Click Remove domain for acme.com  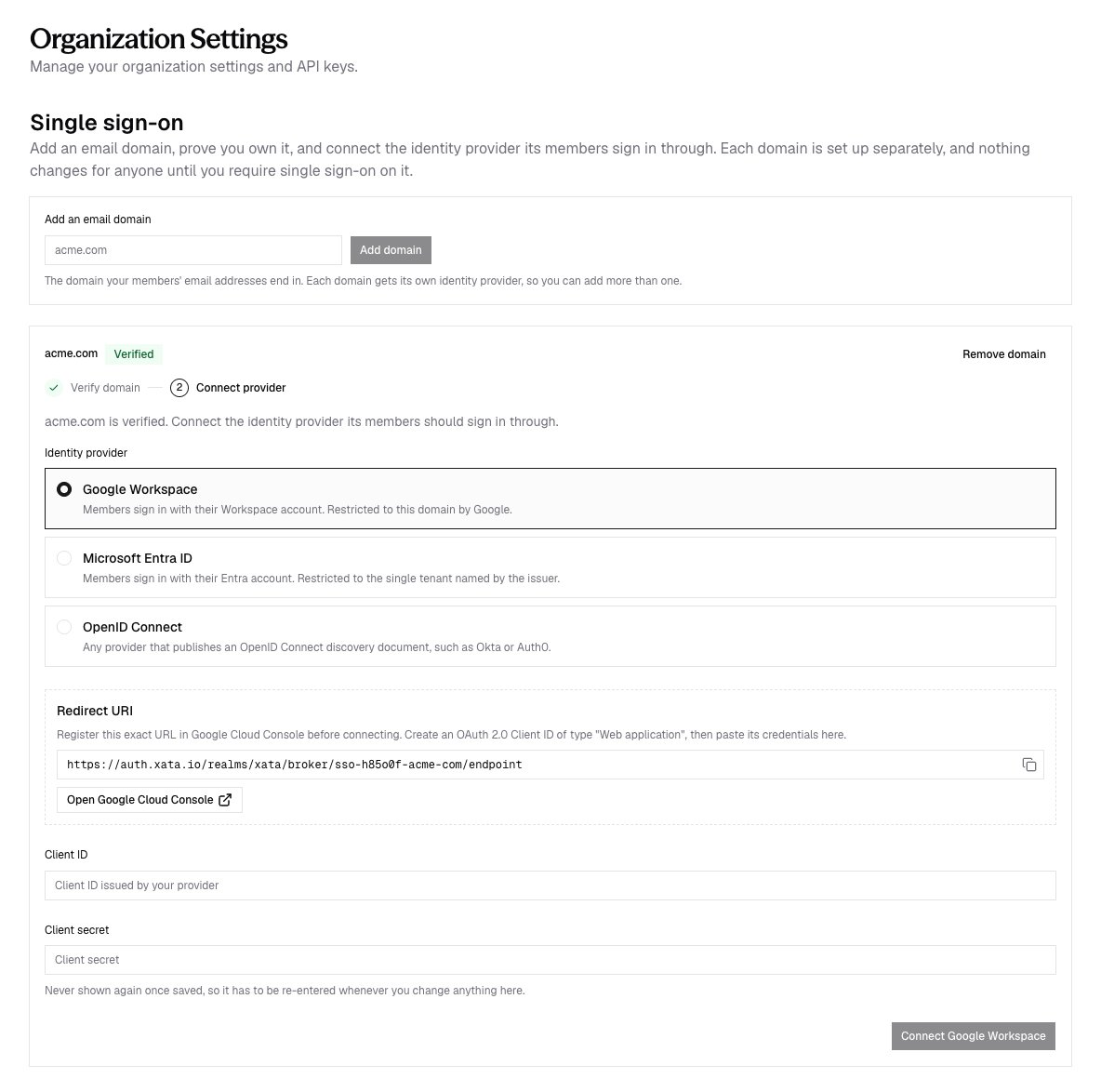point(1003,354)
